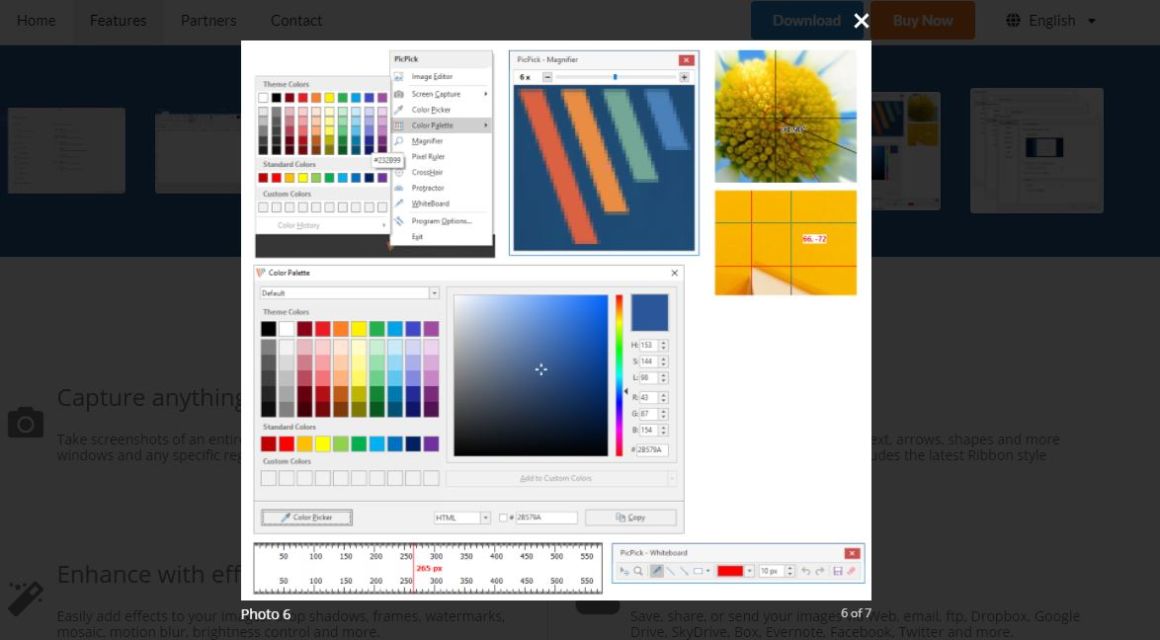Image resolution: width=1160 pixels, height=640 pixels.
Task: Close the PicPick Magnifier window
Action: (x=687, y=60)
